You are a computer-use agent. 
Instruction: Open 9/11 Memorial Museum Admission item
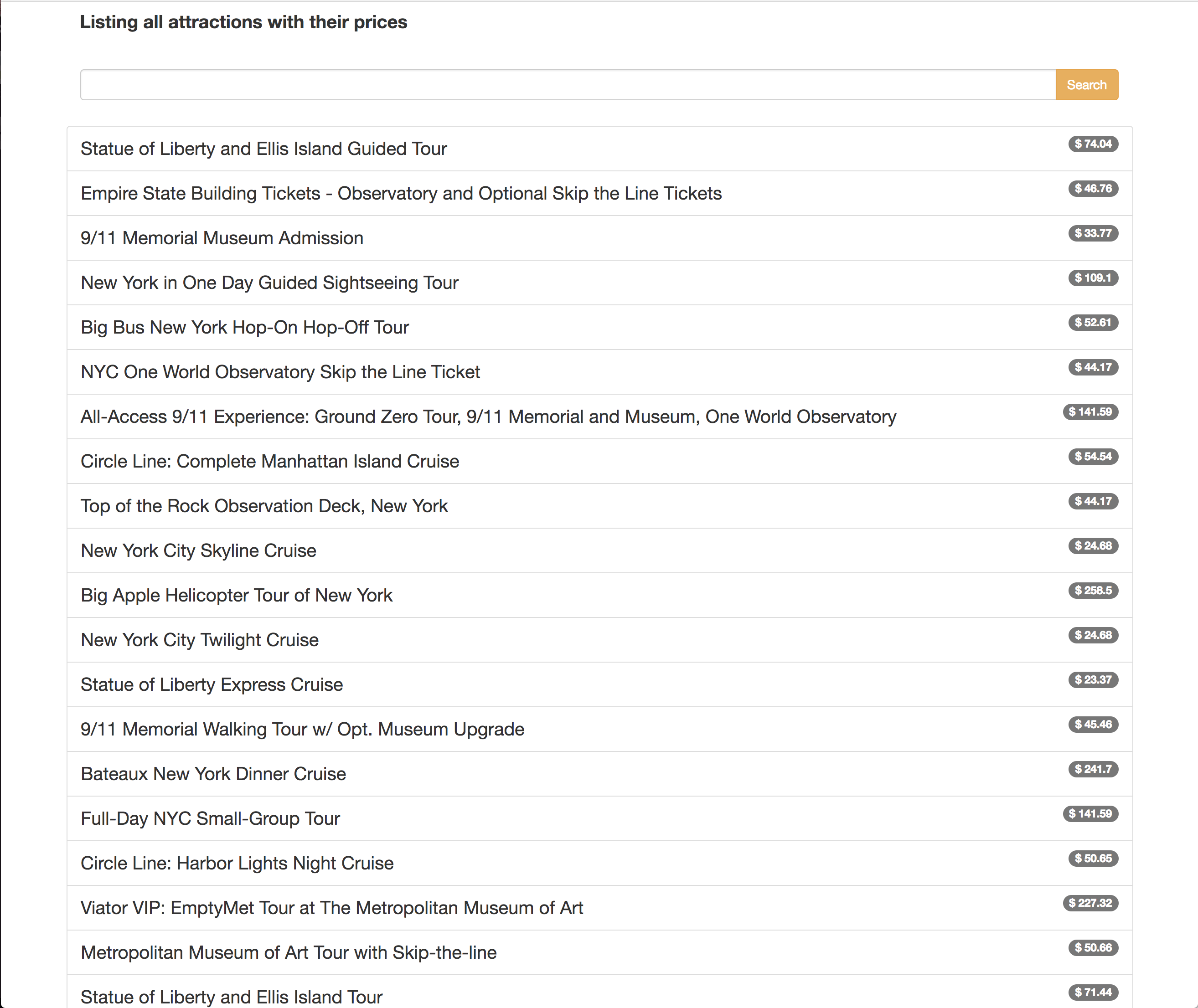[222, 238]
